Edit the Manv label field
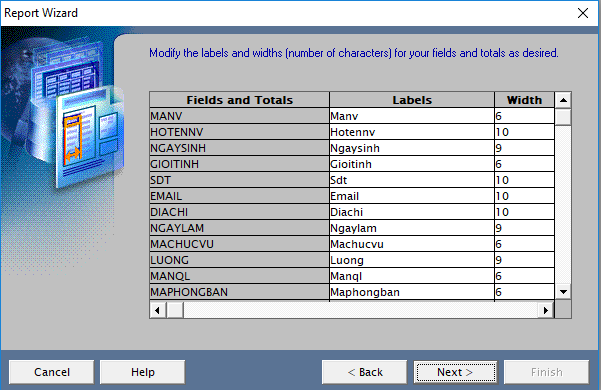This screenshot has width=601, height=390. 412,116
